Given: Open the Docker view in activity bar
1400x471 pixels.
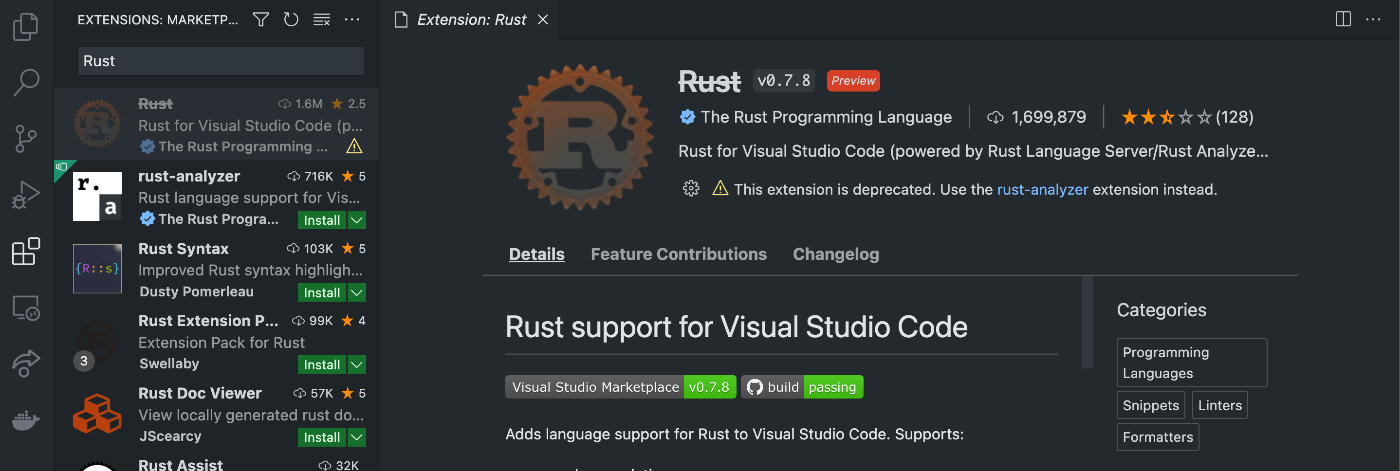Looking at the screenshot, I should [26, 420].
